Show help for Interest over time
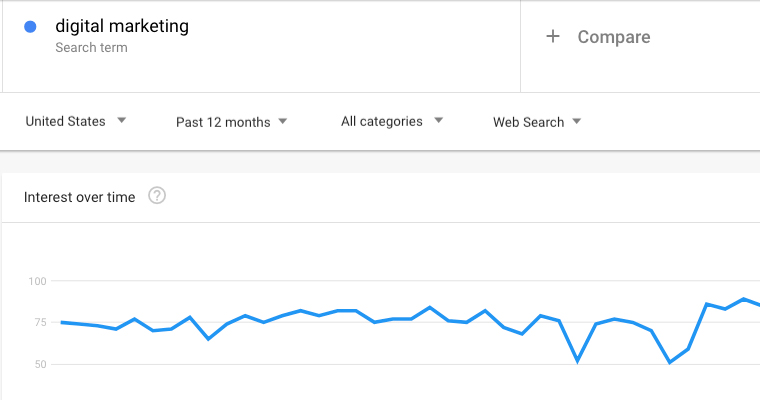Screen dimensions: 760x400 pos(157,196)
